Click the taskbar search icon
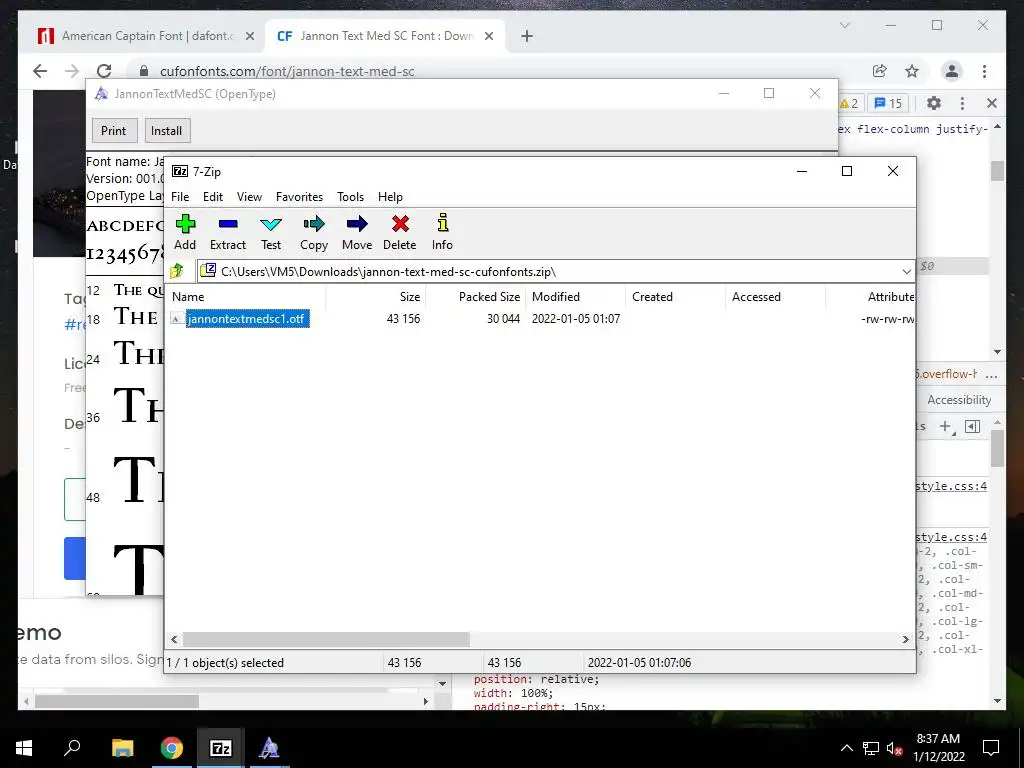 72,748
